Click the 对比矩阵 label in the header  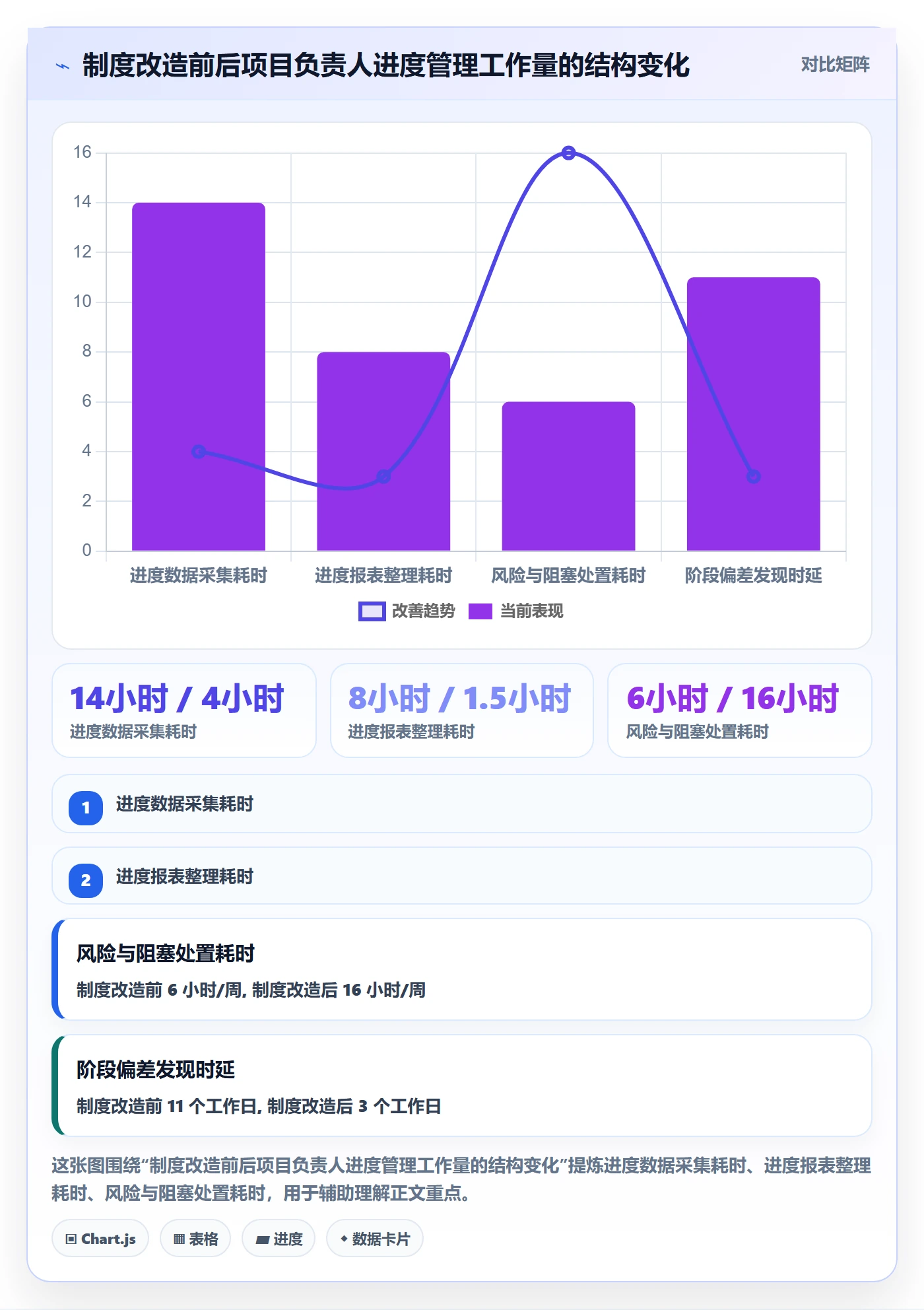pos(835,65)
